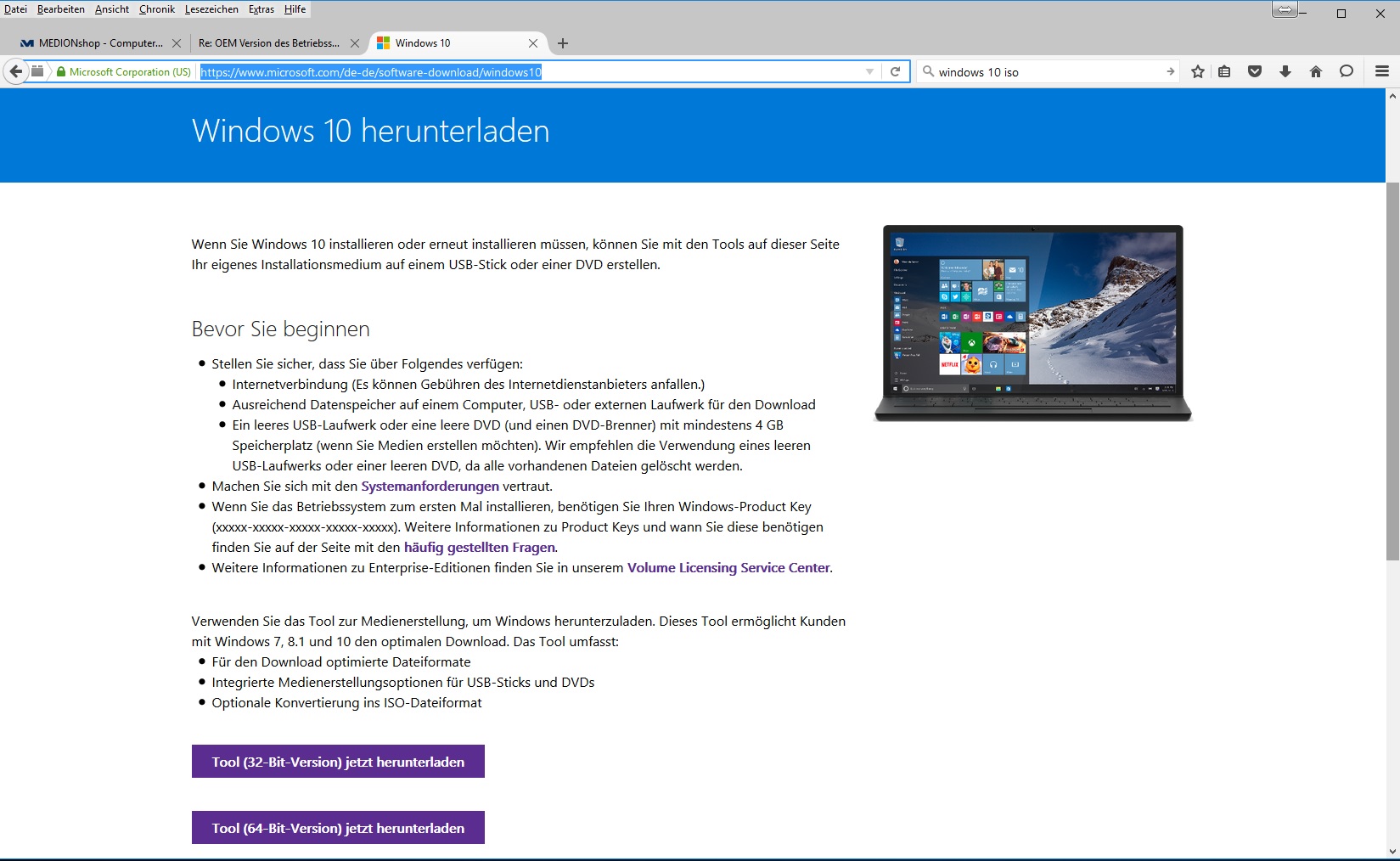The width and height of the screenshot is (1400, 861).
Task: Open the Systemanforderungen link
Action: tap(430, 487)
